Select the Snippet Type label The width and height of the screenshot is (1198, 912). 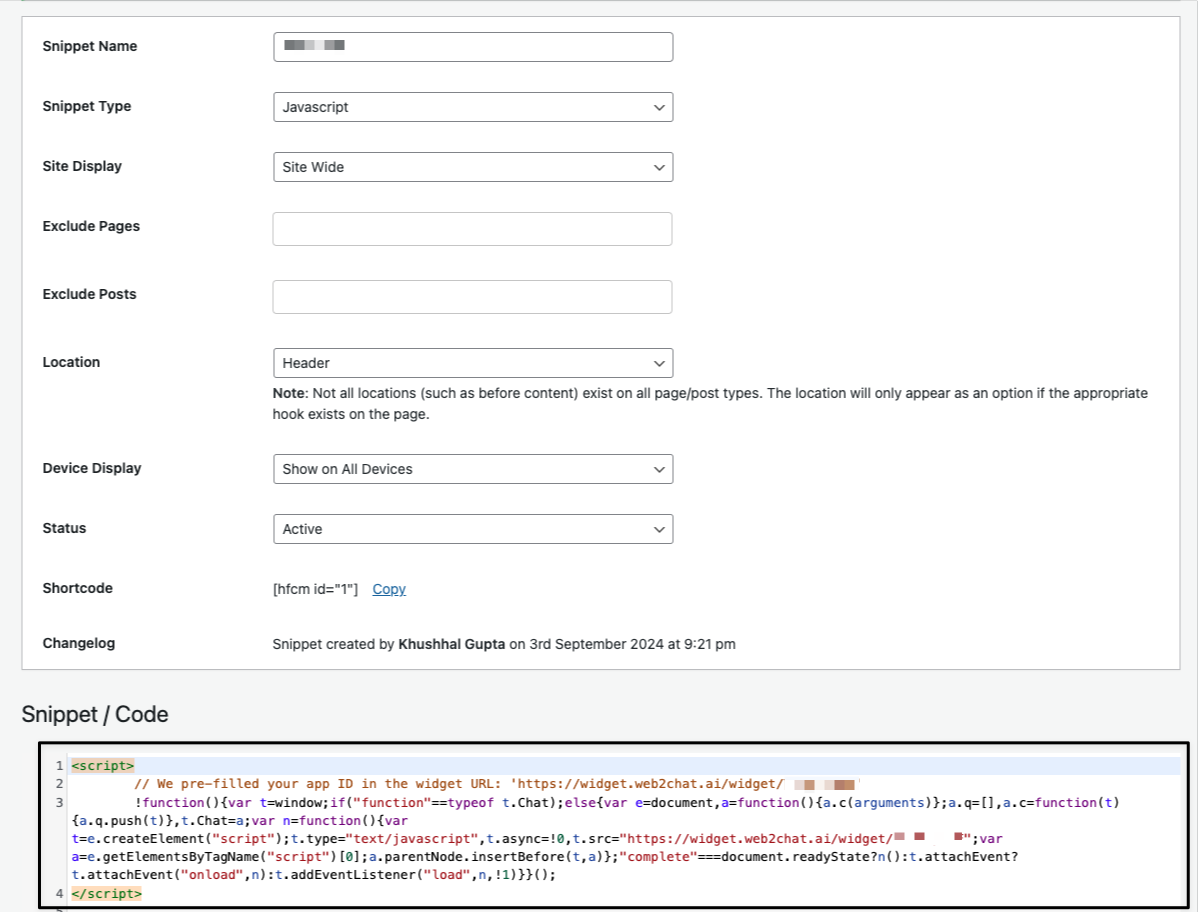(x=87, y=106)
